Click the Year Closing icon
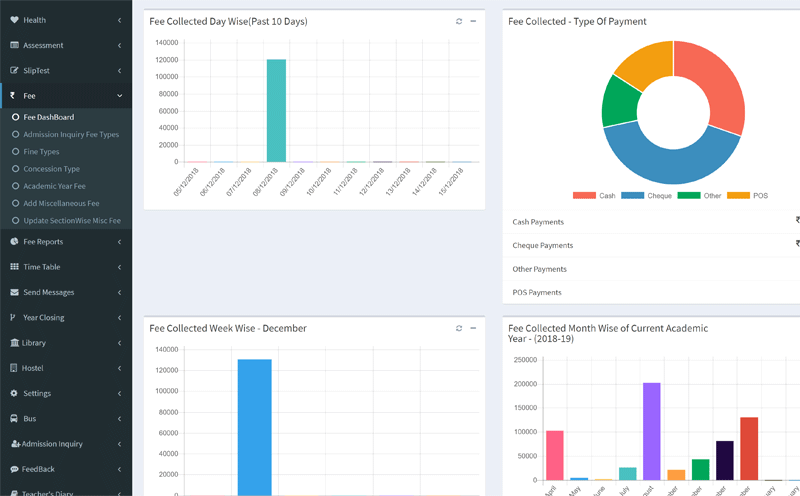This screenshot has height=496, width=800. tap(13, 317)
